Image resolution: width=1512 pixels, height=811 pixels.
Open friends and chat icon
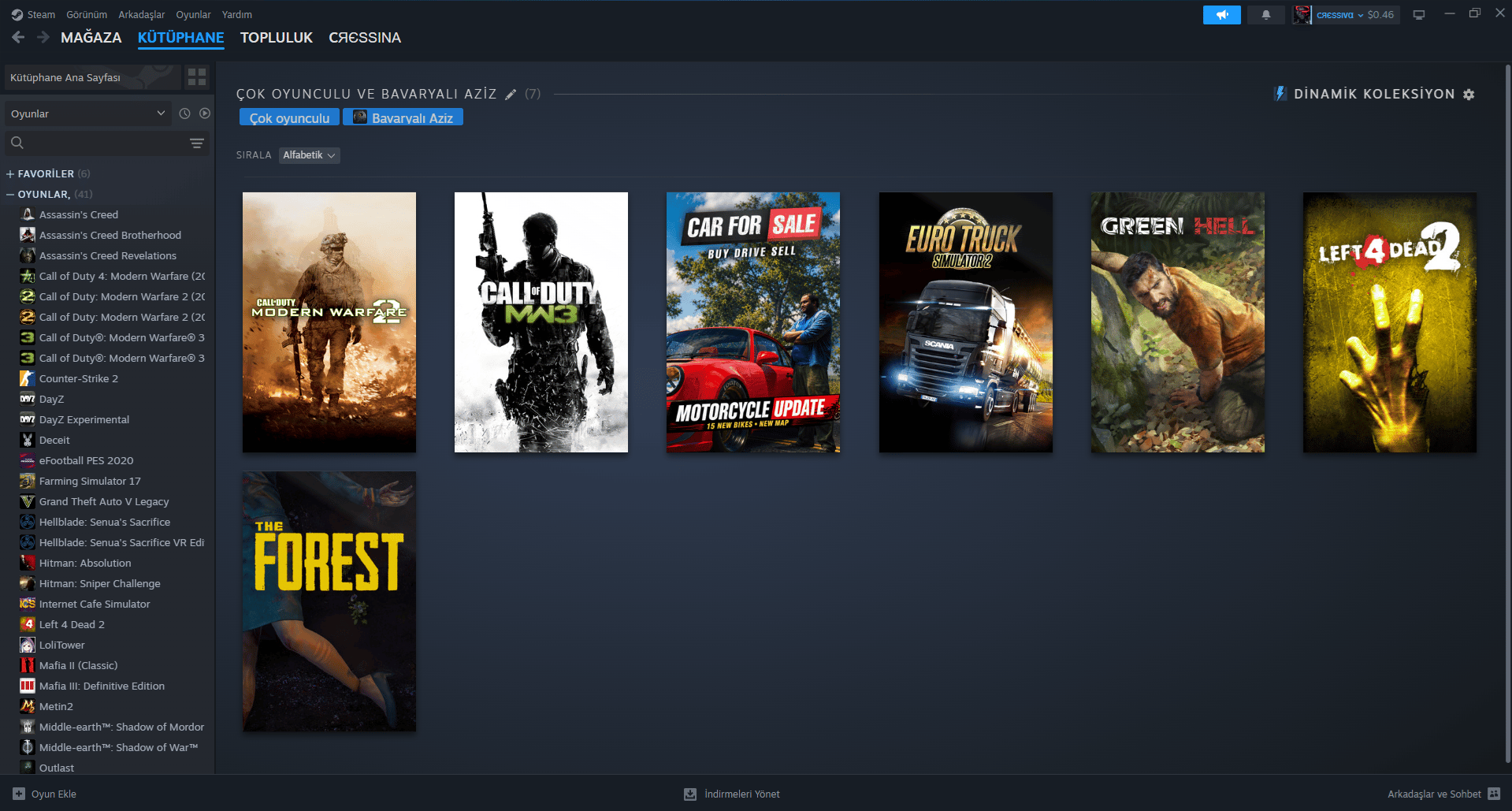(1495, 794)
